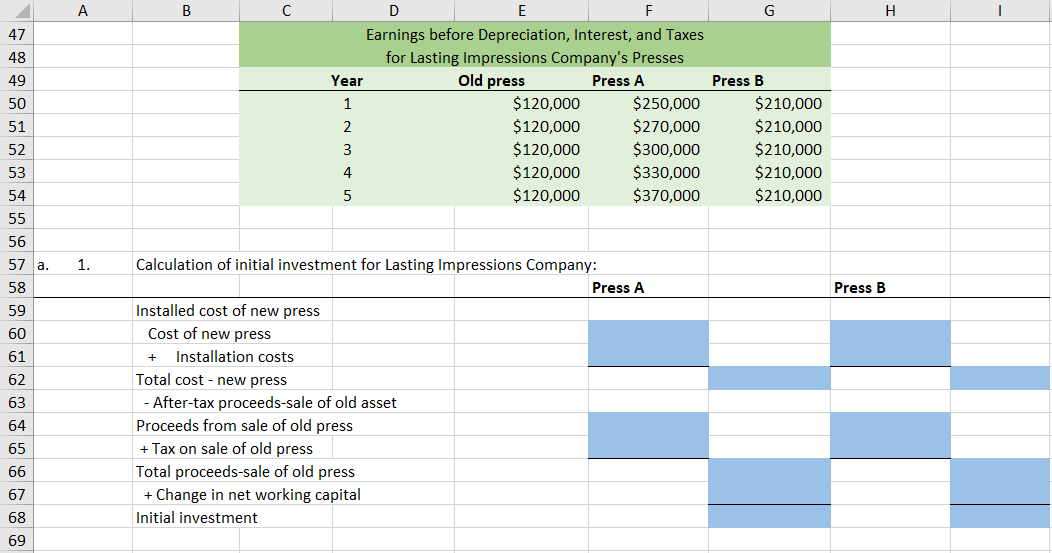This screenshot has width=1052, height=553.
Task: Select row 58 header
Action: (x=17, y=287)
